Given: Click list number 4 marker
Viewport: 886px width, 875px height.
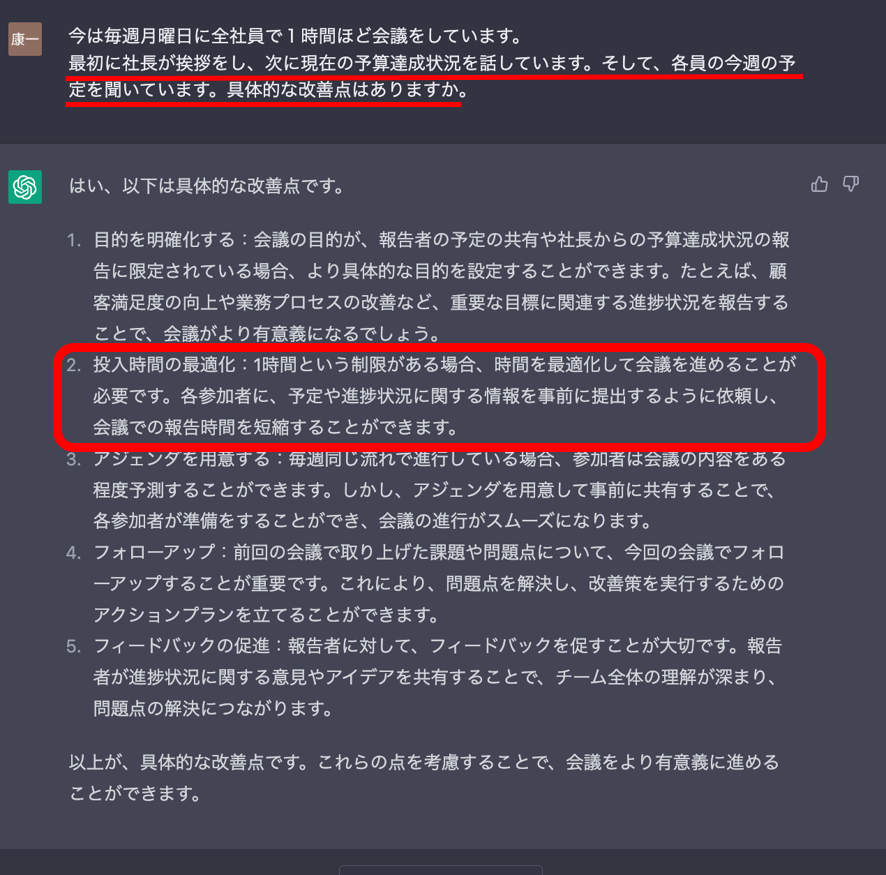Looking at the screenshot, I should tap(73, 552).
